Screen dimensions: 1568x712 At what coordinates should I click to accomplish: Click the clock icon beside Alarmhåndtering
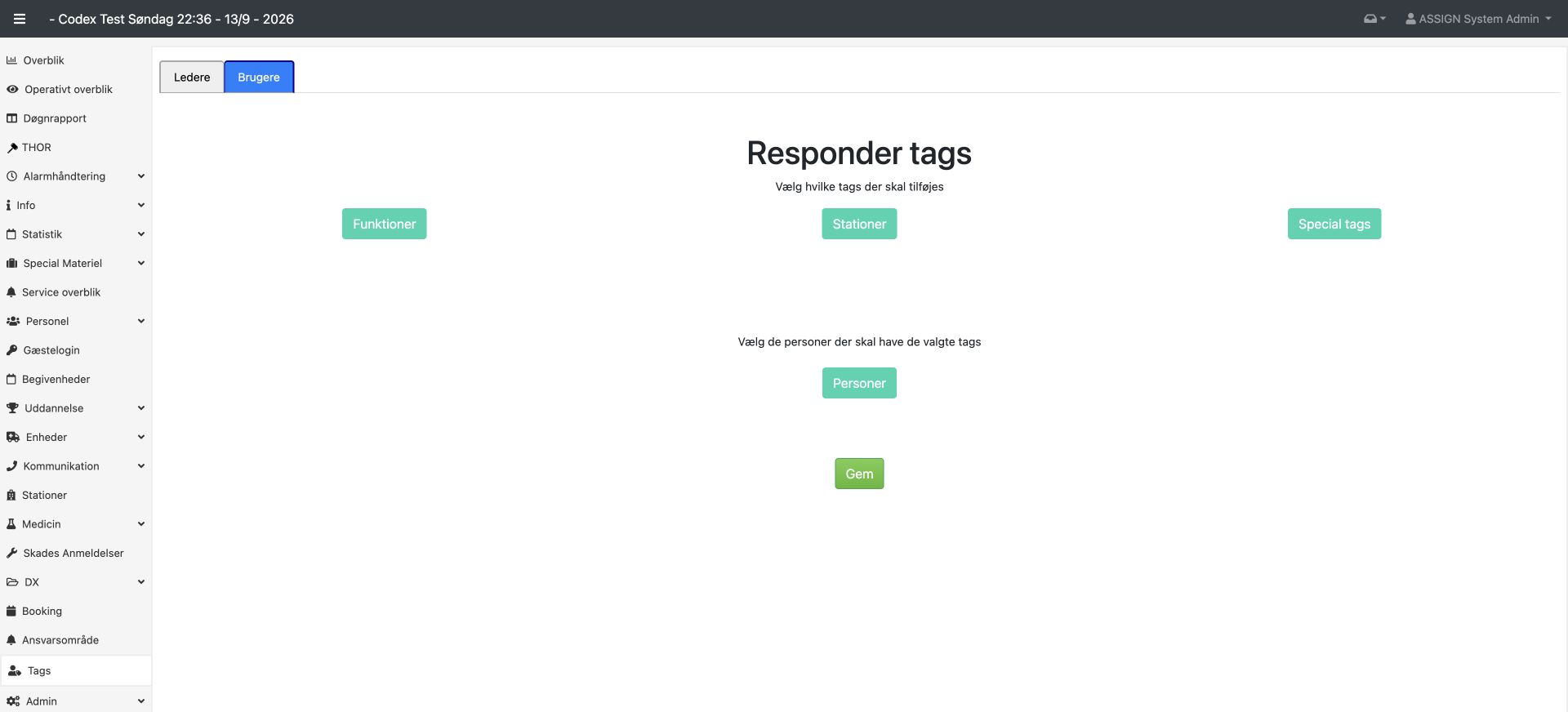(11, 176)
